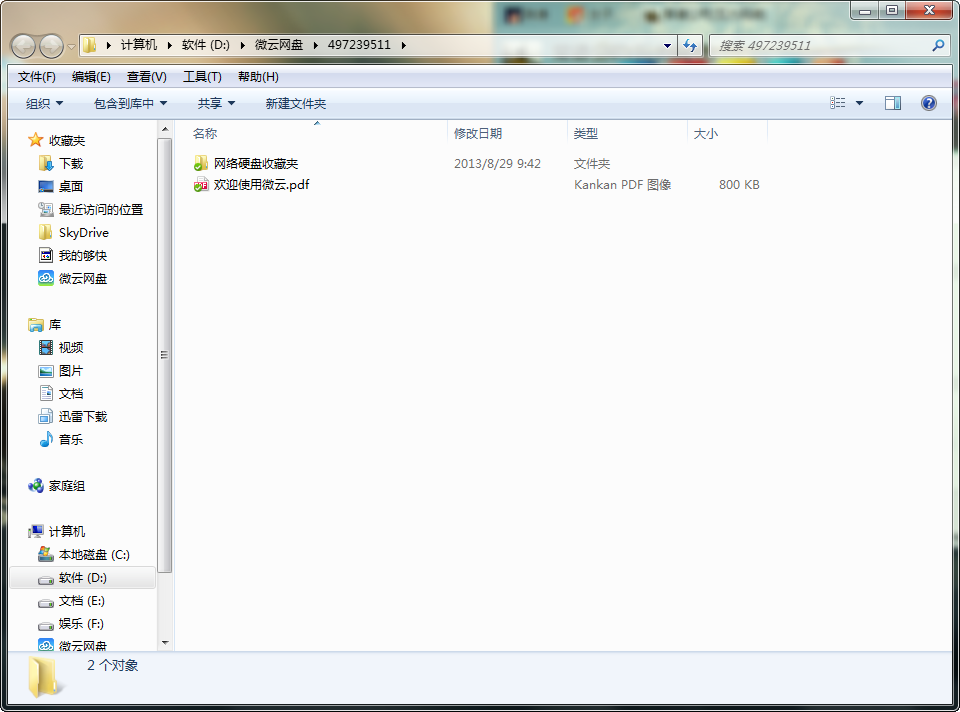Sort by 修改日期 column header
Image resolution: width=960 pixels, height=712 pixels.
pos(478,133)
